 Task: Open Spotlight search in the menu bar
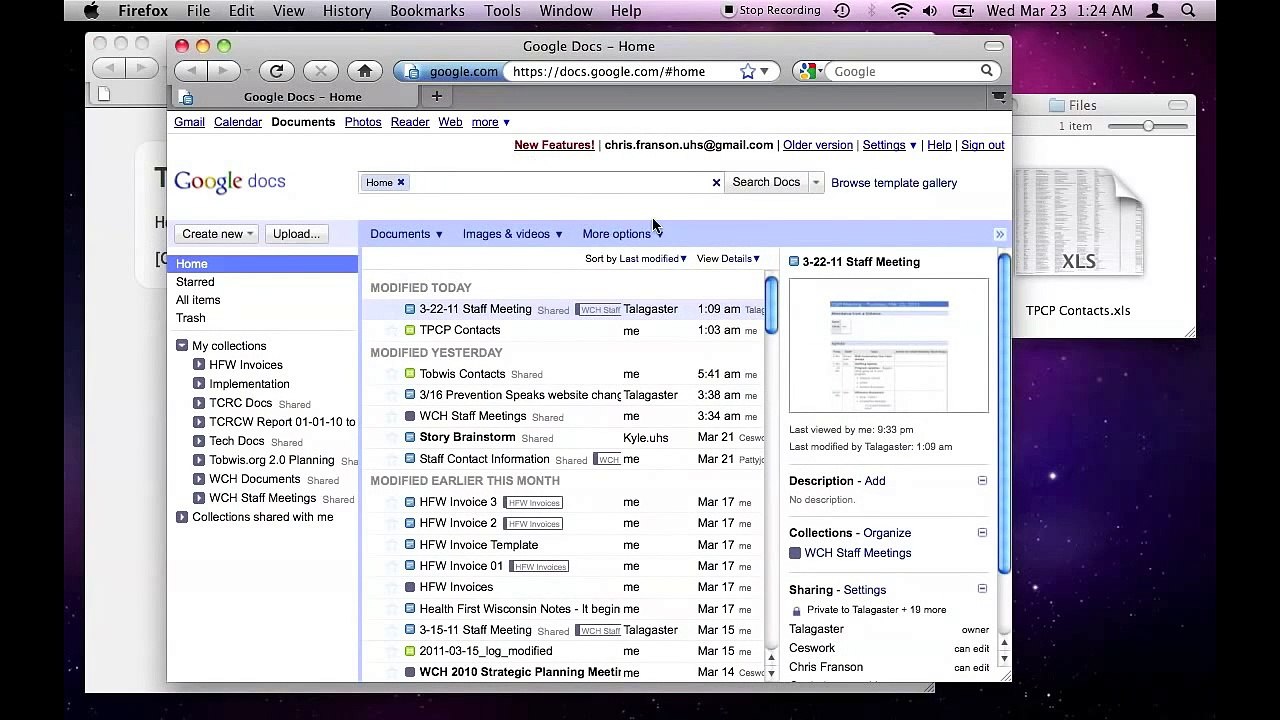[1188, 11]
